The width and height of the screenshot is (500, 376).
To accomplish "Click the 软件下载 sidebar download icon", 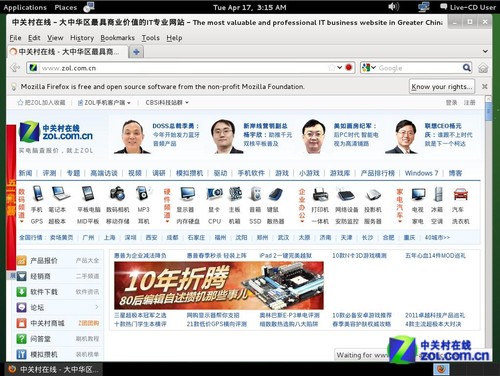I will 21,292.
